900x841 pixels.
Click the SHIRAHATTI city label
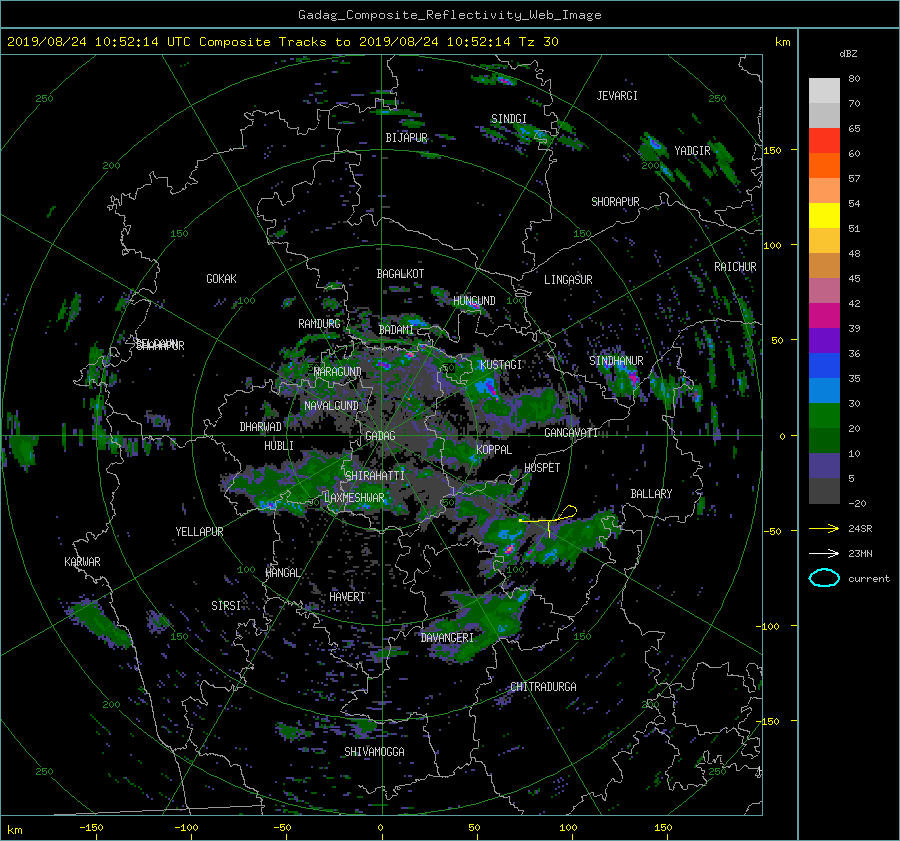[x=375, y=476]
